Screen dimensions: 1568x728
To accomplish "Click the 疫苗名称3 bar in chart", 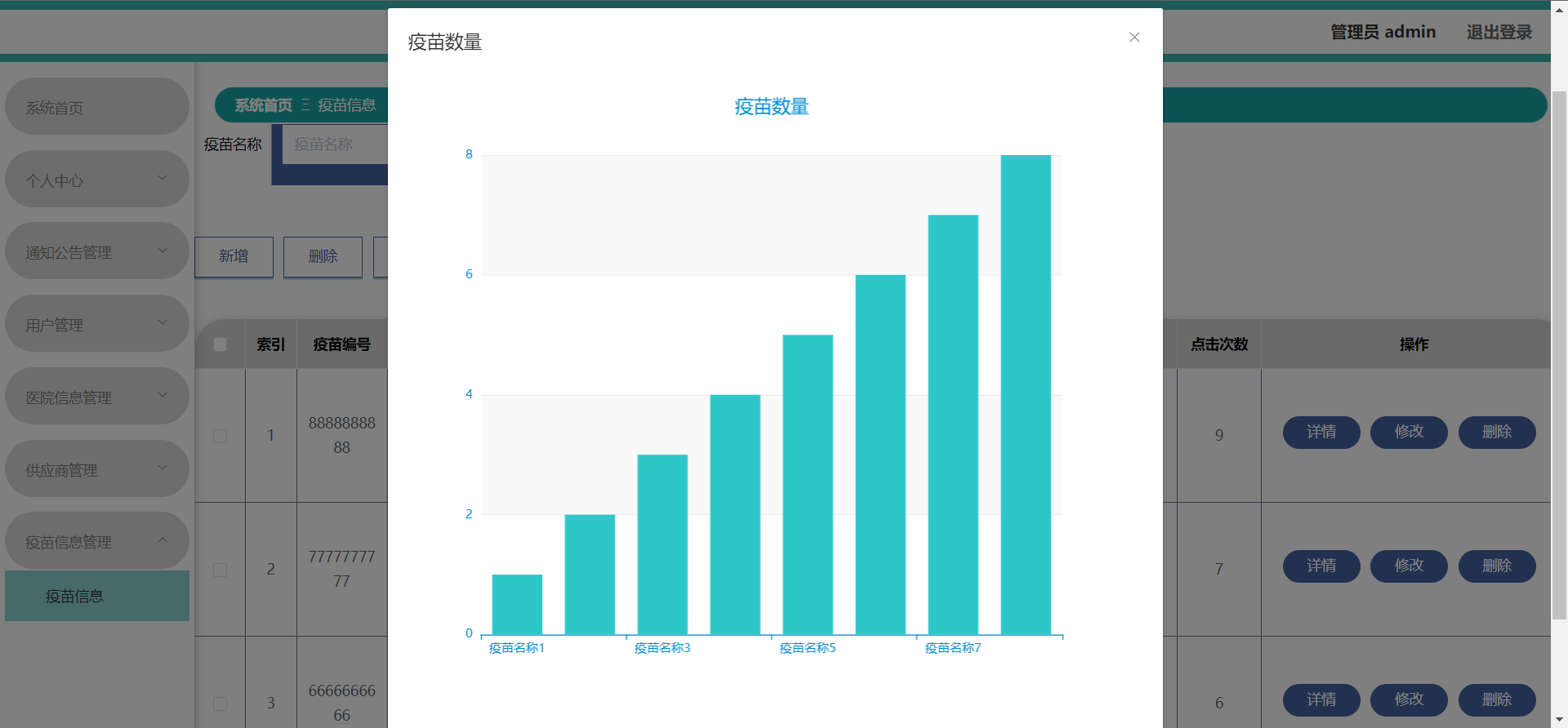I will pyautogui.click(x=662, y=544).
